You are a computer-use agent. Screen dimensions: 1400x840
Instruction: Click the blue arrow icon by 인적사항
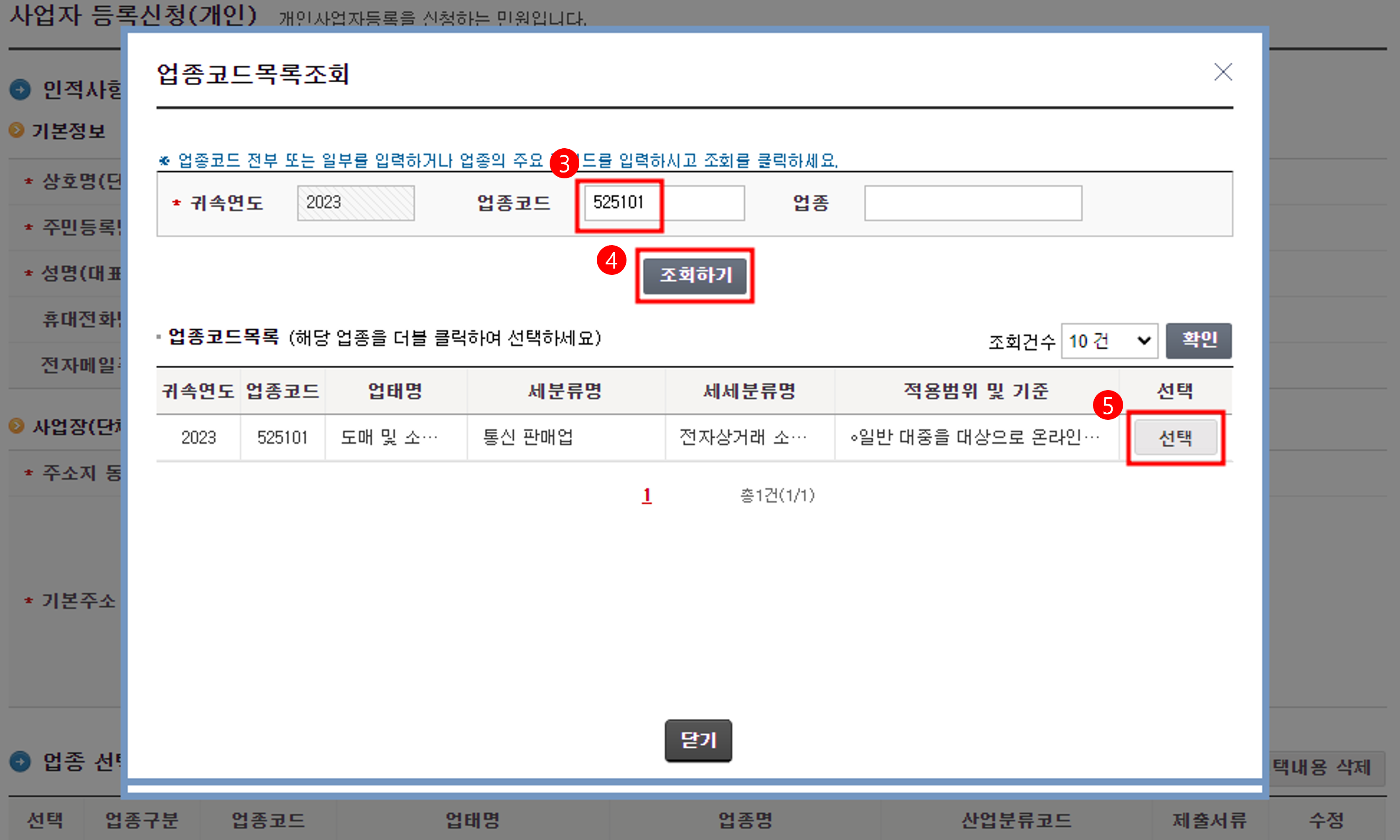pyautogui.click(x=20, y=89)
